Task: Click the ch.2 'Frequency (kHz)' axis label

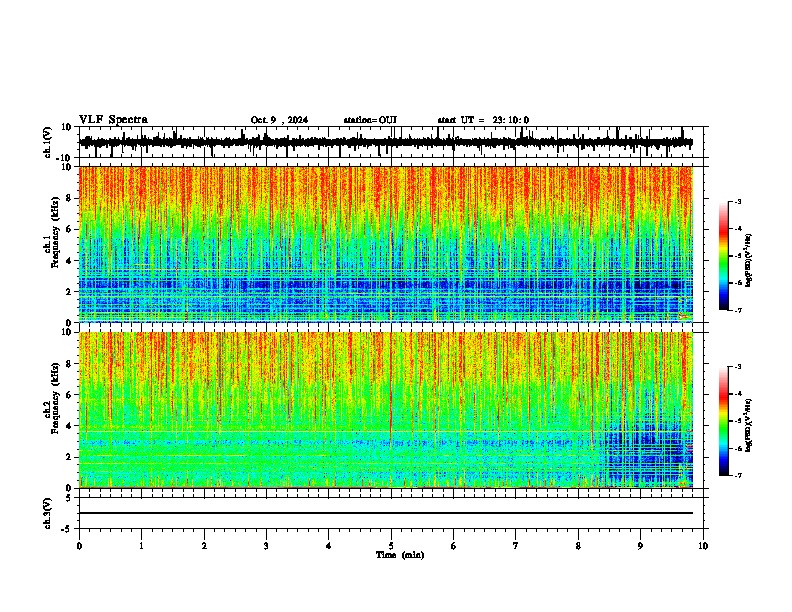Action: (x=55, y=398)
